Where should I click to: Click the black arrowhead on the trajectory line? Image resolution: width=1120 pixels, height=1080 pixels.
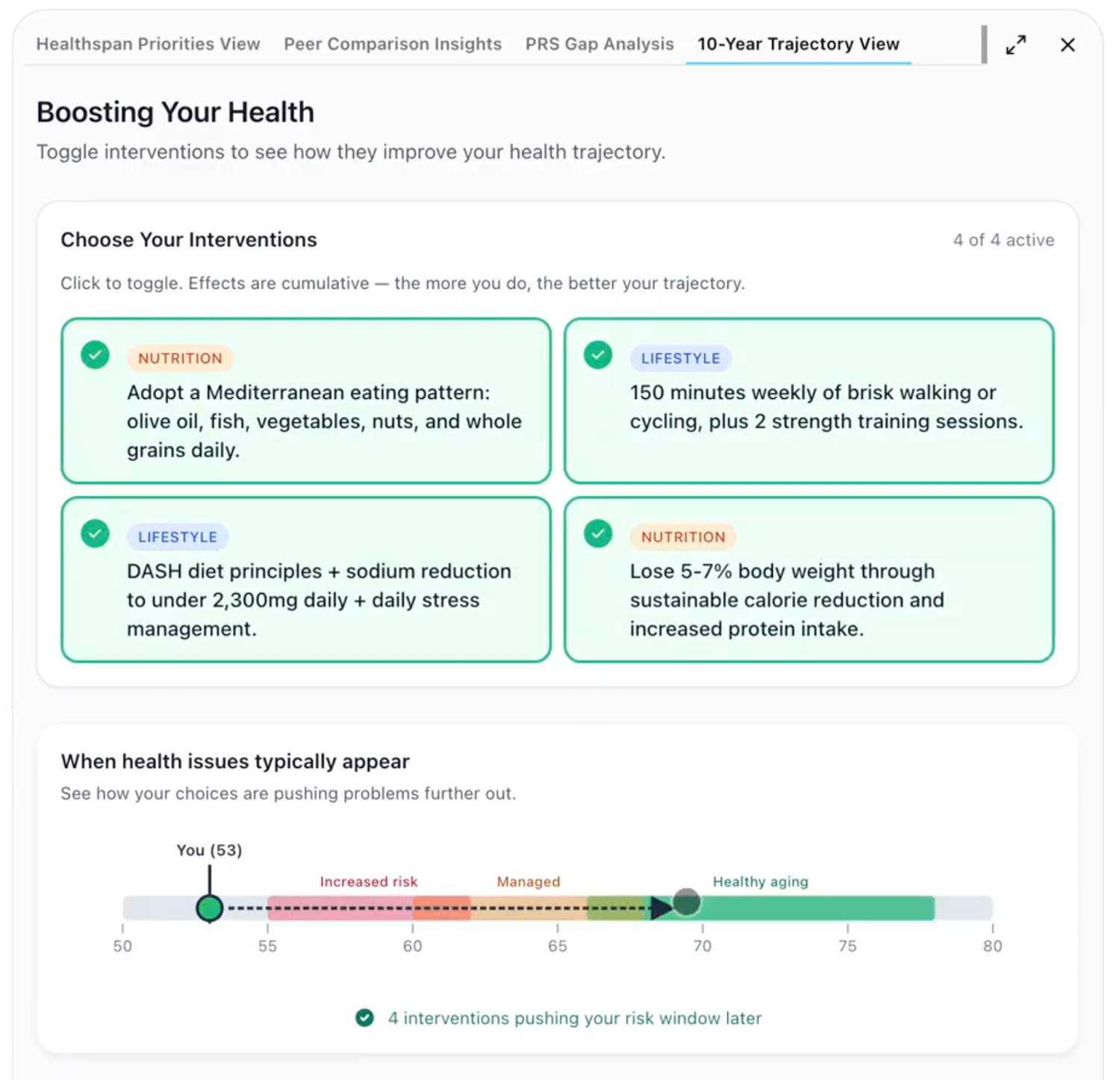click(661, 908)
